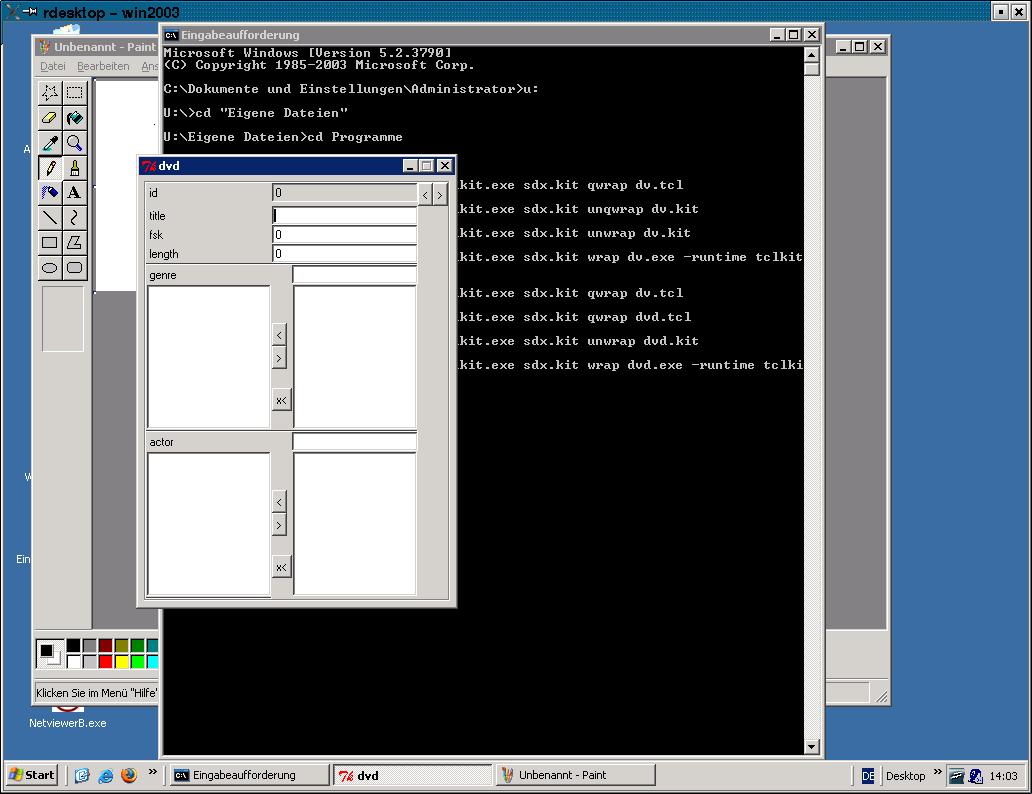This screenshot has width=1032, height=794.
Task: Pick the dark red color swatch
Action: pos(105,645)
